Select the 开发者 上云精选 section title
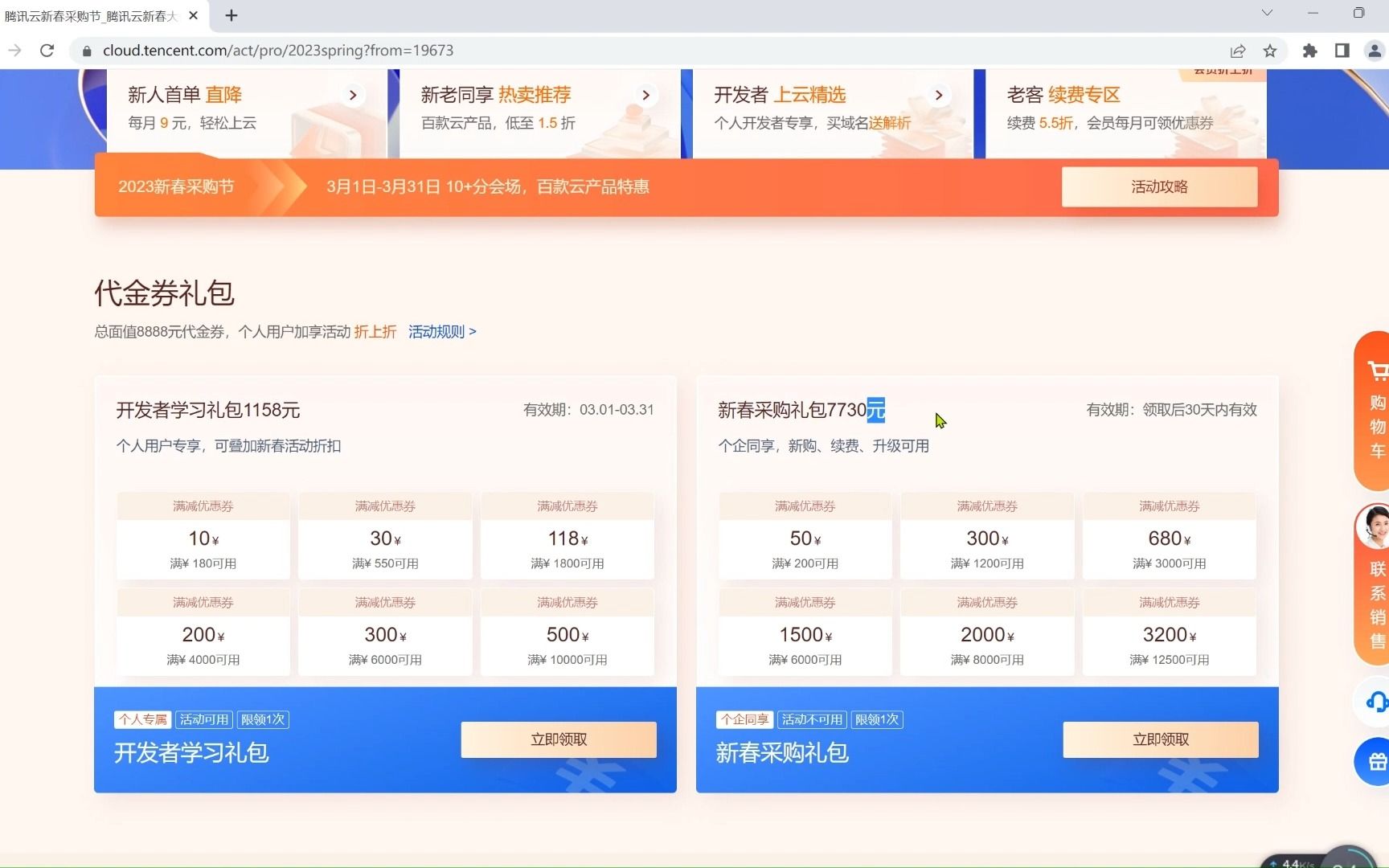This screenshot has width=1389, height=868. 780,95
